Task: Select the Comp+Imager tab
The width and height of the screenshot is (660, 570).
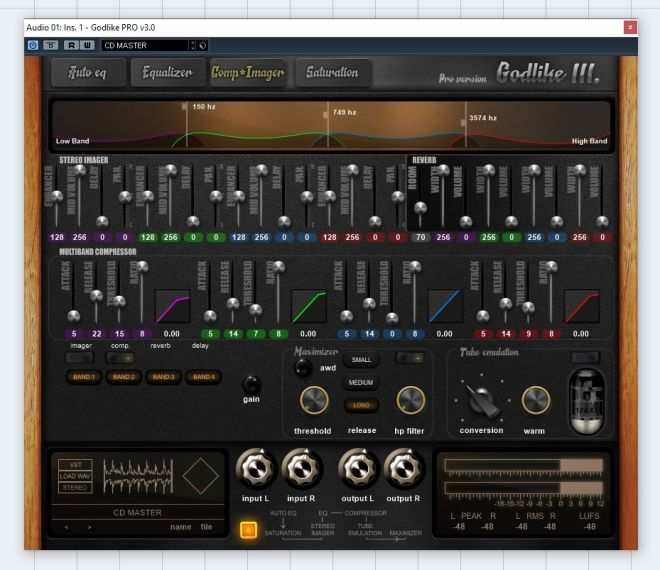Action: (248, 72)
